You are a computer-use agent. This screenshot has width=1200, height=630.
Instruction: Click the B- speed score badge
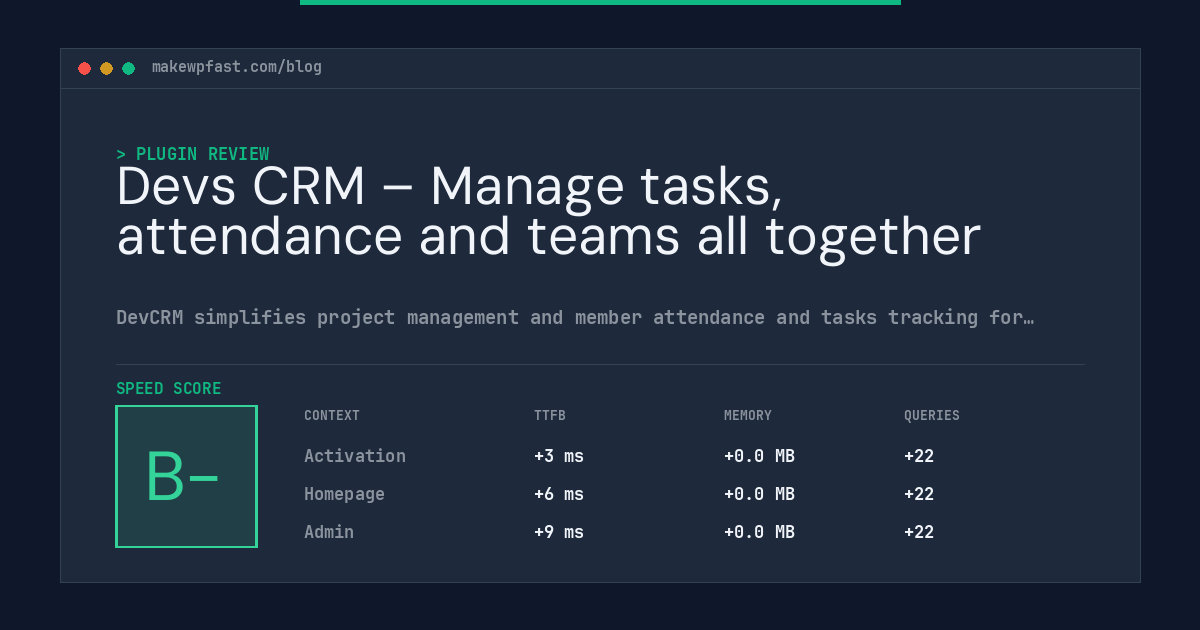pos(186,476)
